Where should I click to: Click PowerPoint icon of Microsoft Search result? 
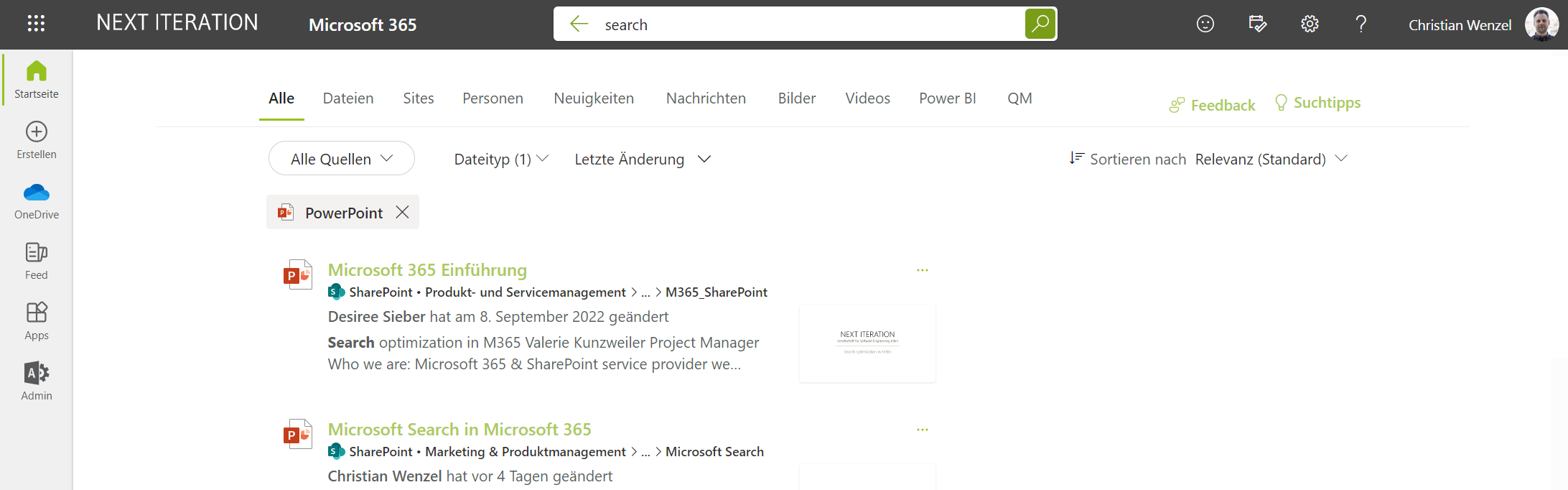click(x=297, y=434)
